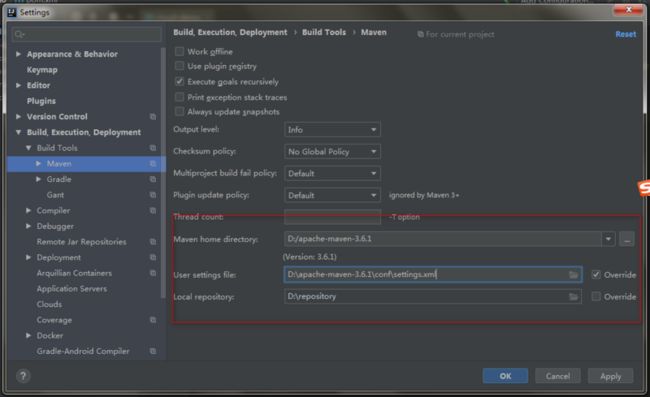Click into the Thread count field
The image size is (650, 397).
pos(332,217)
